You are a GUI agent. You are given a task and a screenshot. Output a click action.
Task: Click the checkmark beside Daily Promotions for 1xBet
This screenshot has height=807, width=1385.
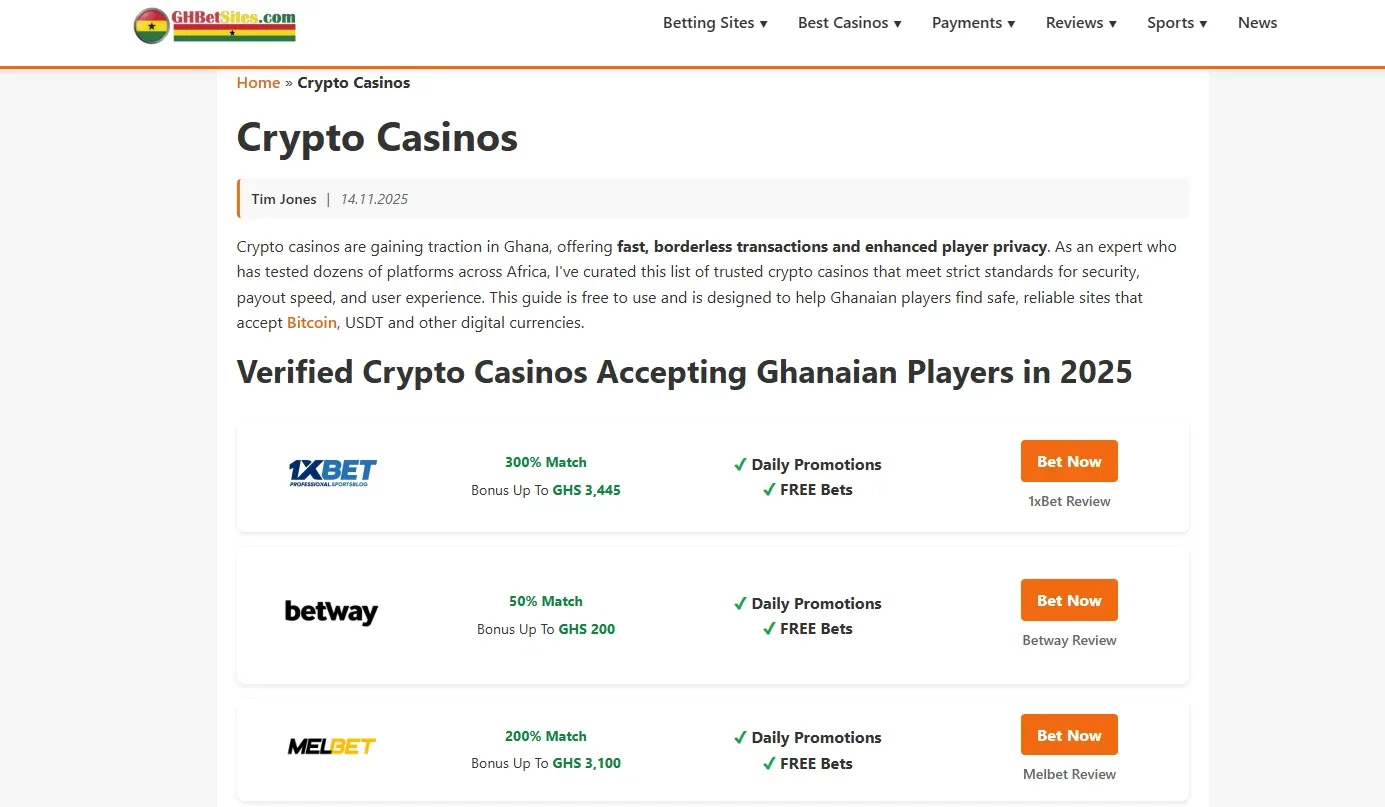coord(740,464)
